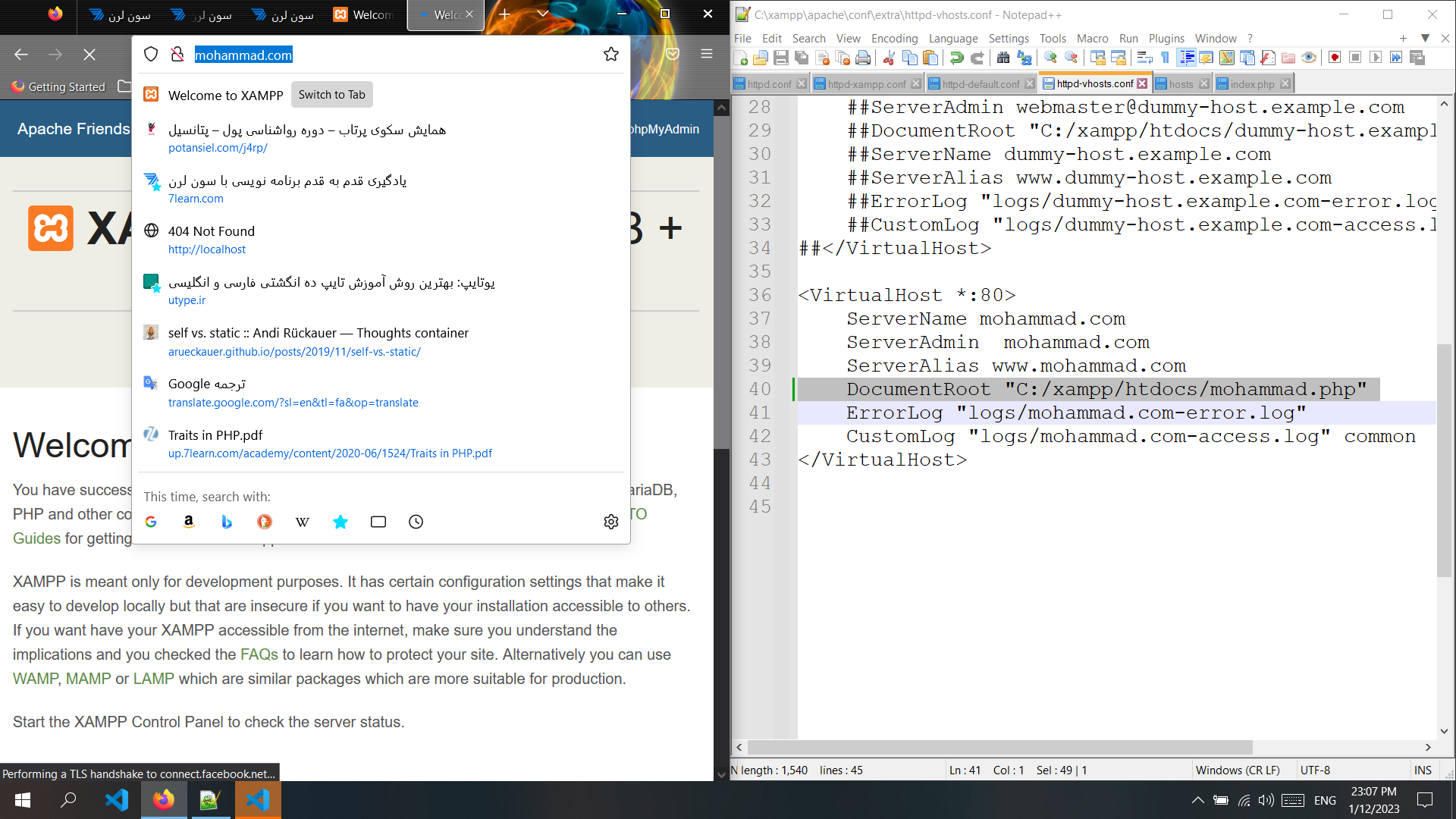
Task: Zoom in the Notepad++ editor
Action: [1050, 58]
